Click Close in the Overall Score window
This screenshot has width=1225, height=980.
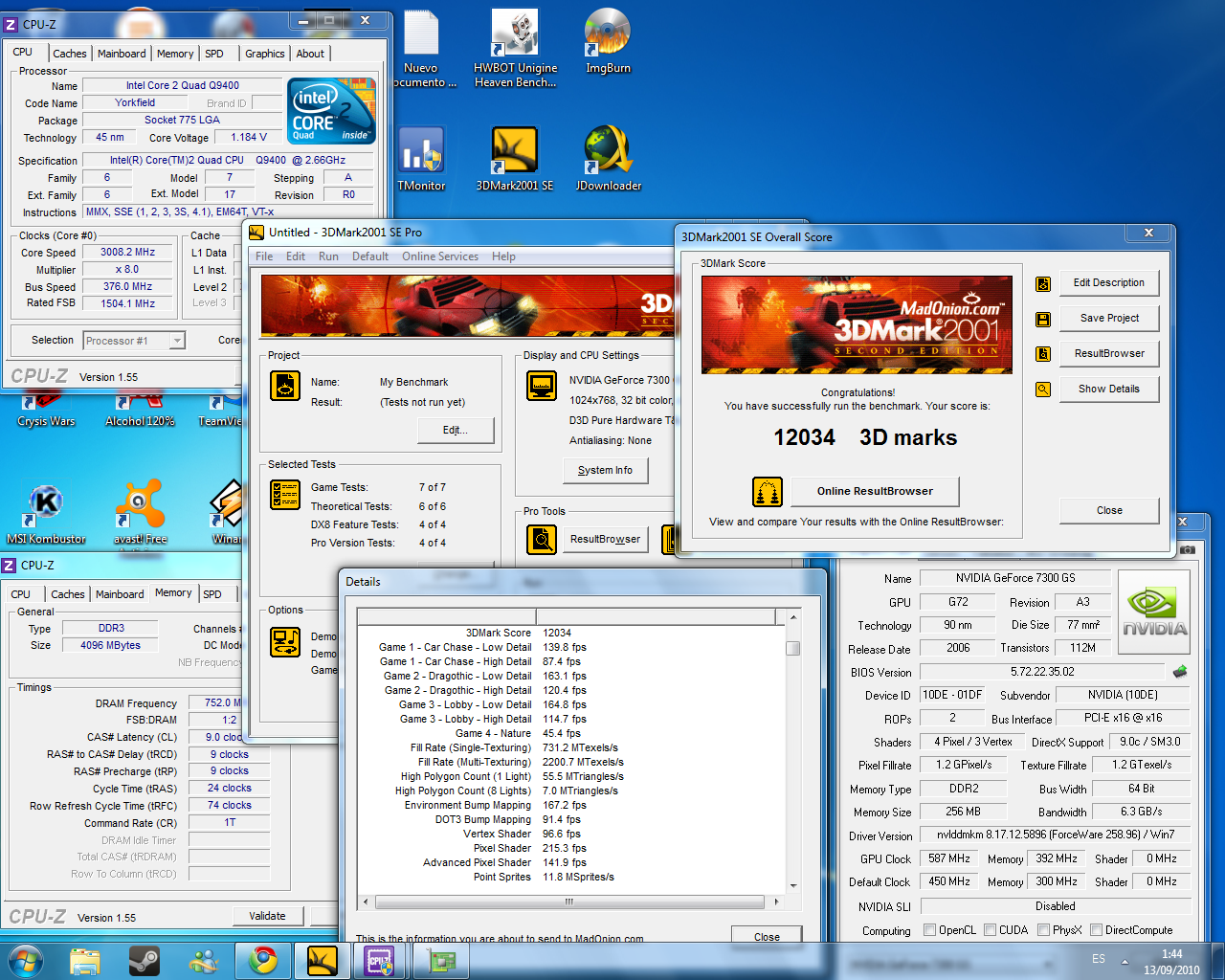1109,511
